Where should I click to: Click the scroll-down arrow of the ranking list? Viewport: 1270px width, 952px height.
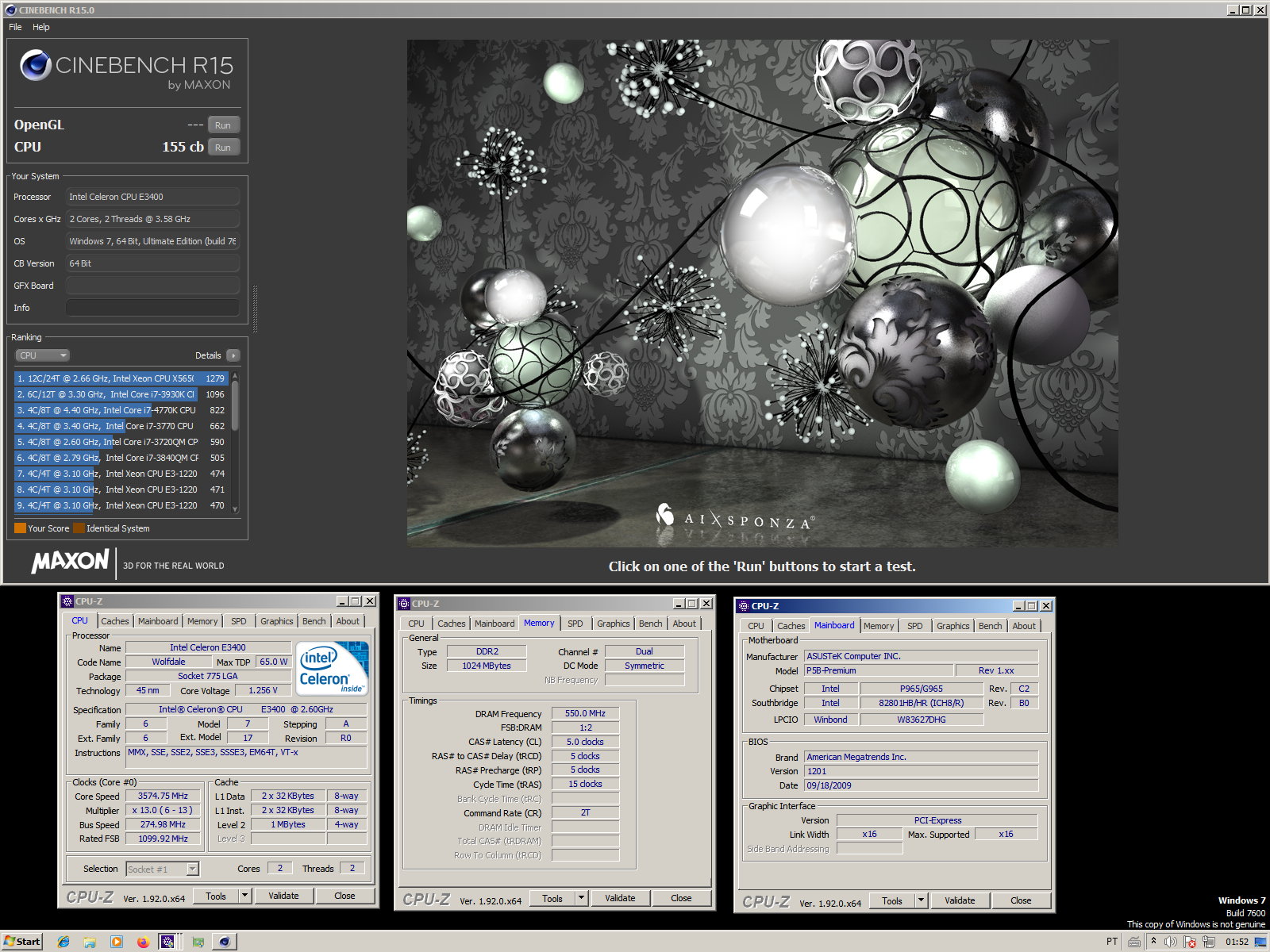235,509
